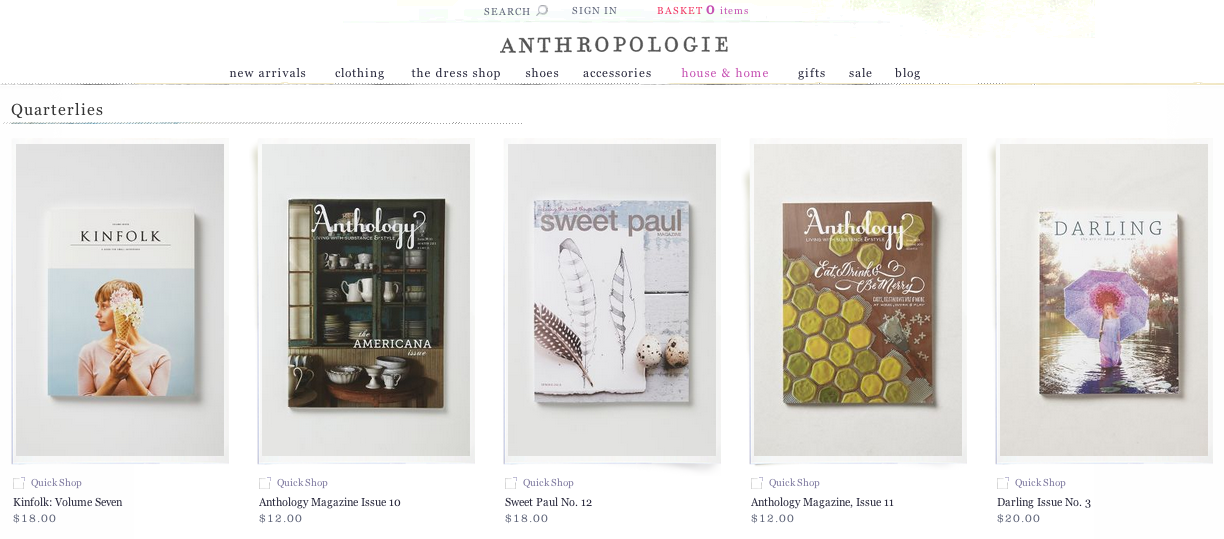Open the house & home menu
The width and height of the screenshot is (1224, 539).
click(x=725, y=73)
